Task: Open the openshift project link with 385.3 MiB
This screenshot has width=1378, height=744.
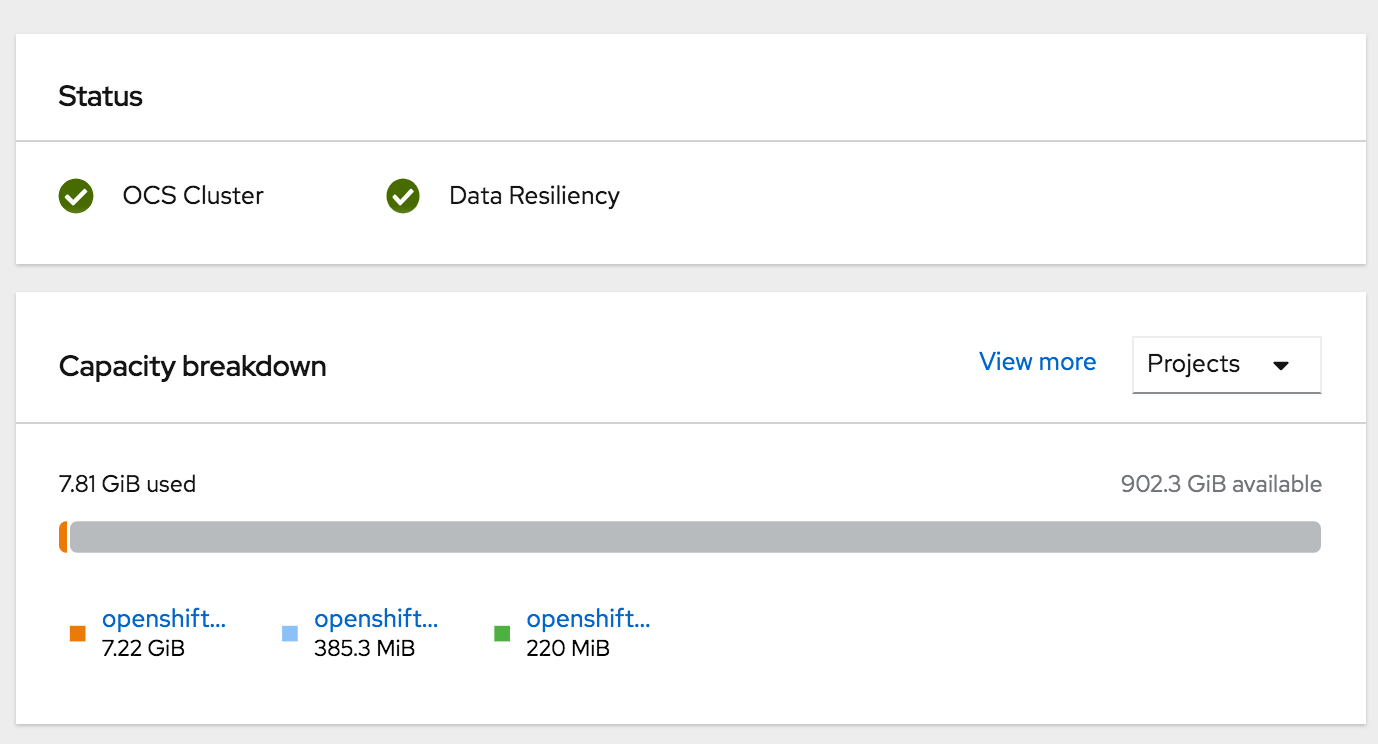Action: point(376,619)
